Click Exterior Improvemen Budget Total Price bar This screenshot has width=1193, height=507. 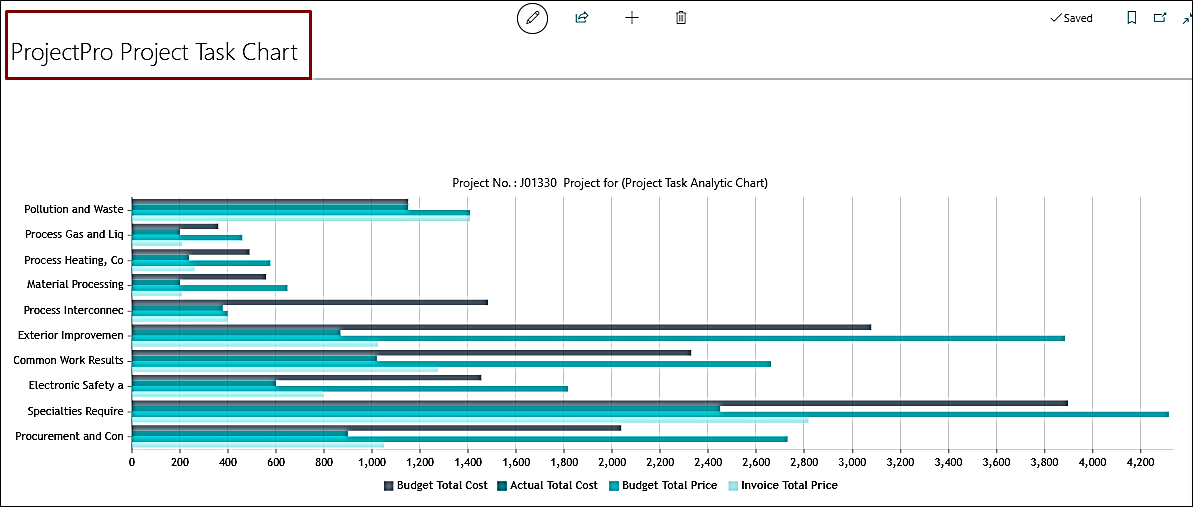point(598,338)
